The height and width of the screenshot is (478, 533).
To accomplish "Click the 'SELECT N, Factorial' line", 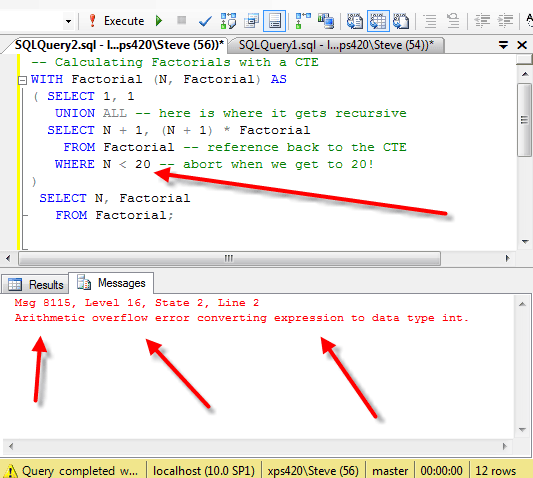I will [x=115, y=198].
